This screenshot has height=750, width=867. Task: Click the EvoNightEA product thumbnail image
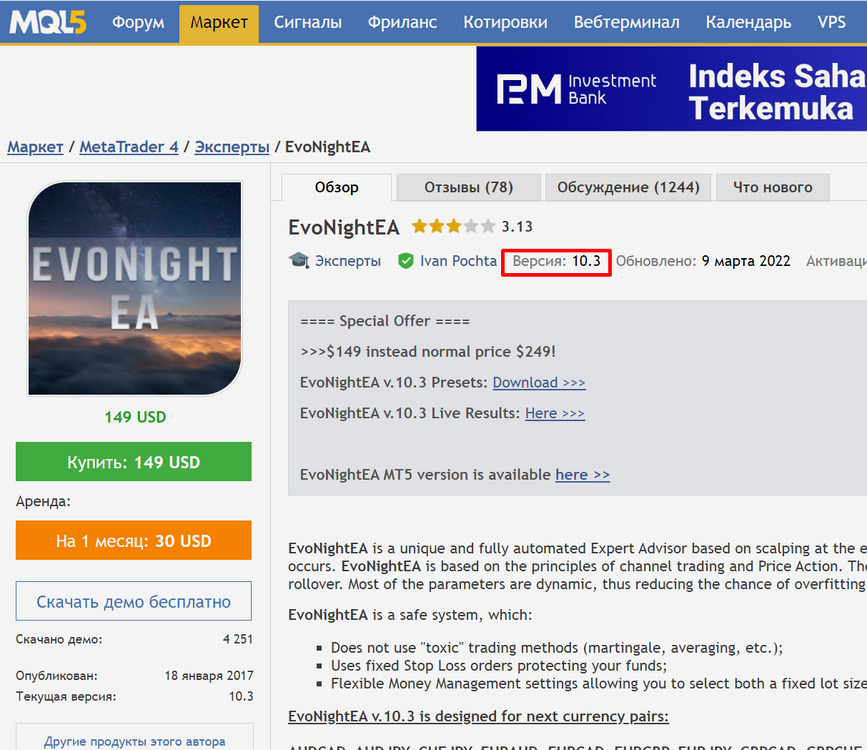[135, 288]
